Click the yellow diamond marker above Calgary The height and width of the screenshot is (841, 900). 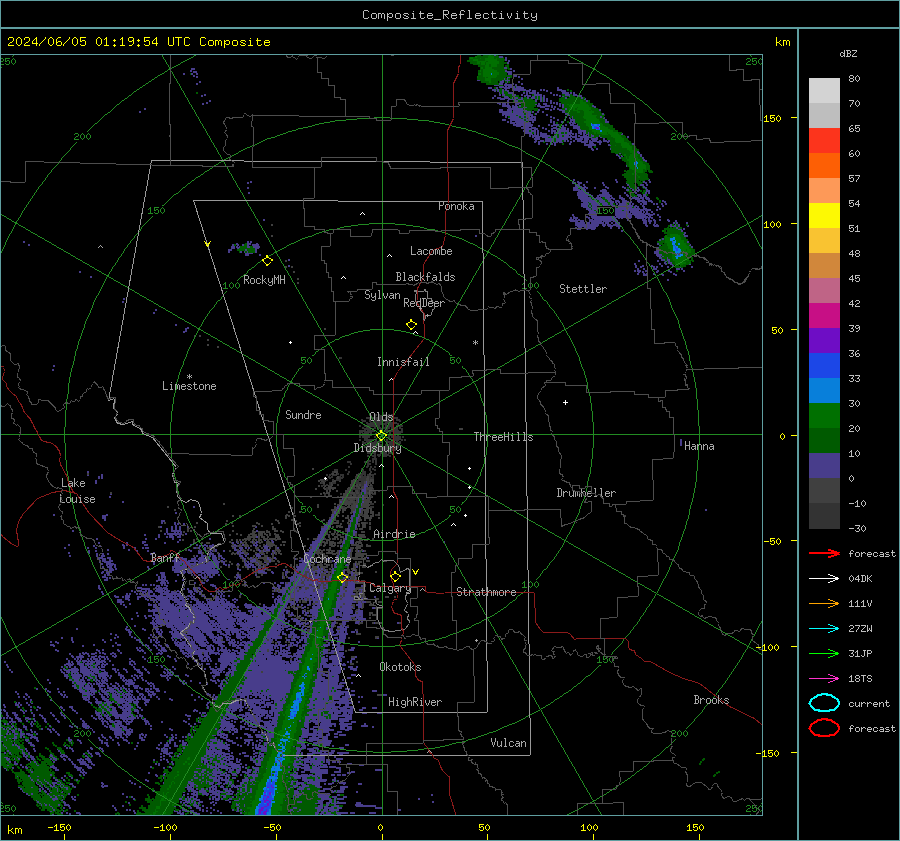[x=395, y=576]
